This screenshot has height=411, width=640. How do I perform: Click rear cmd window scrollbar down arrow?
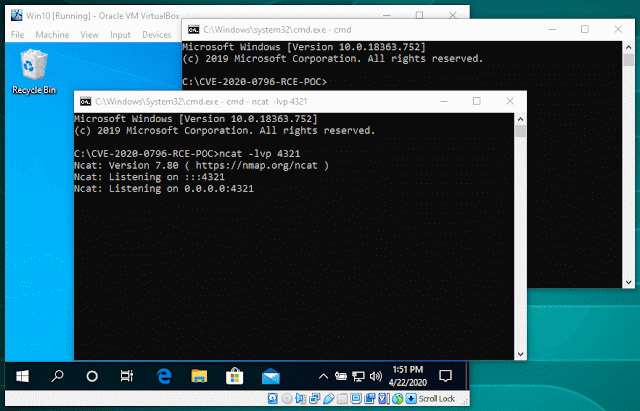tap(629, 282)
